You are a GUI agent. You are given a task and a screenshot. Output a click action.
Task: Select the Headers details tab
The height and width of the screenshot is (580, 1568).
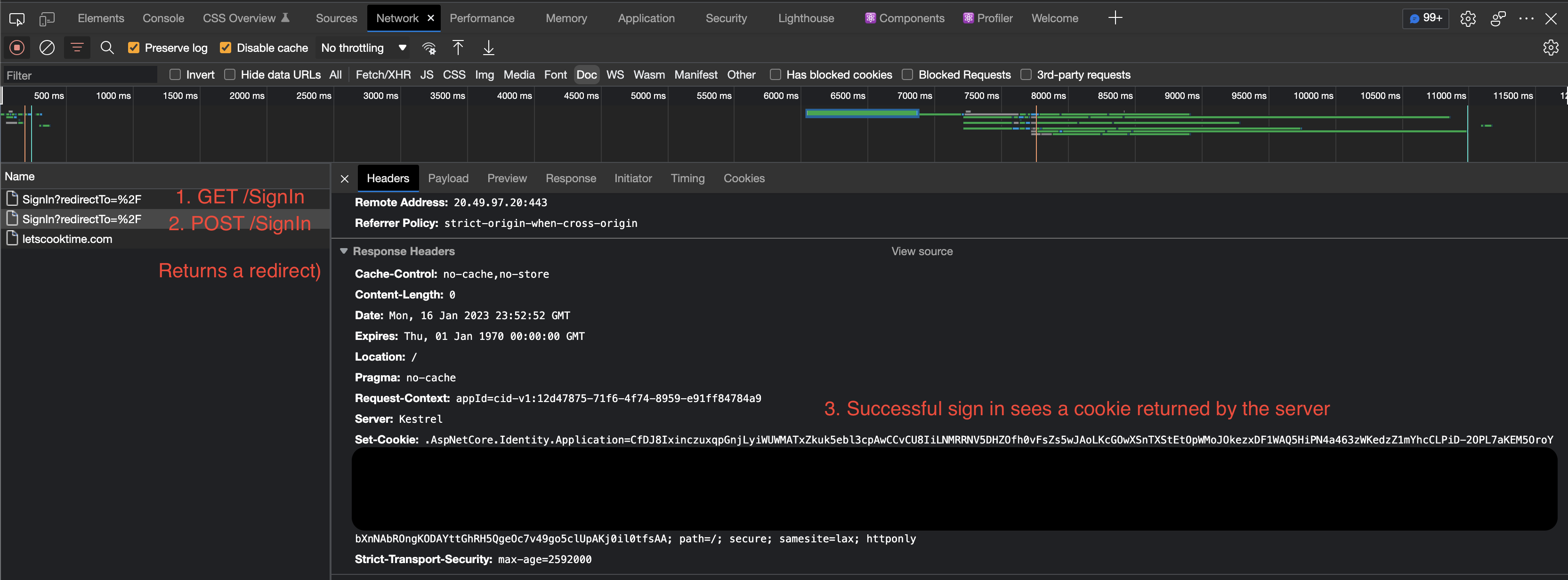[388, 178]
